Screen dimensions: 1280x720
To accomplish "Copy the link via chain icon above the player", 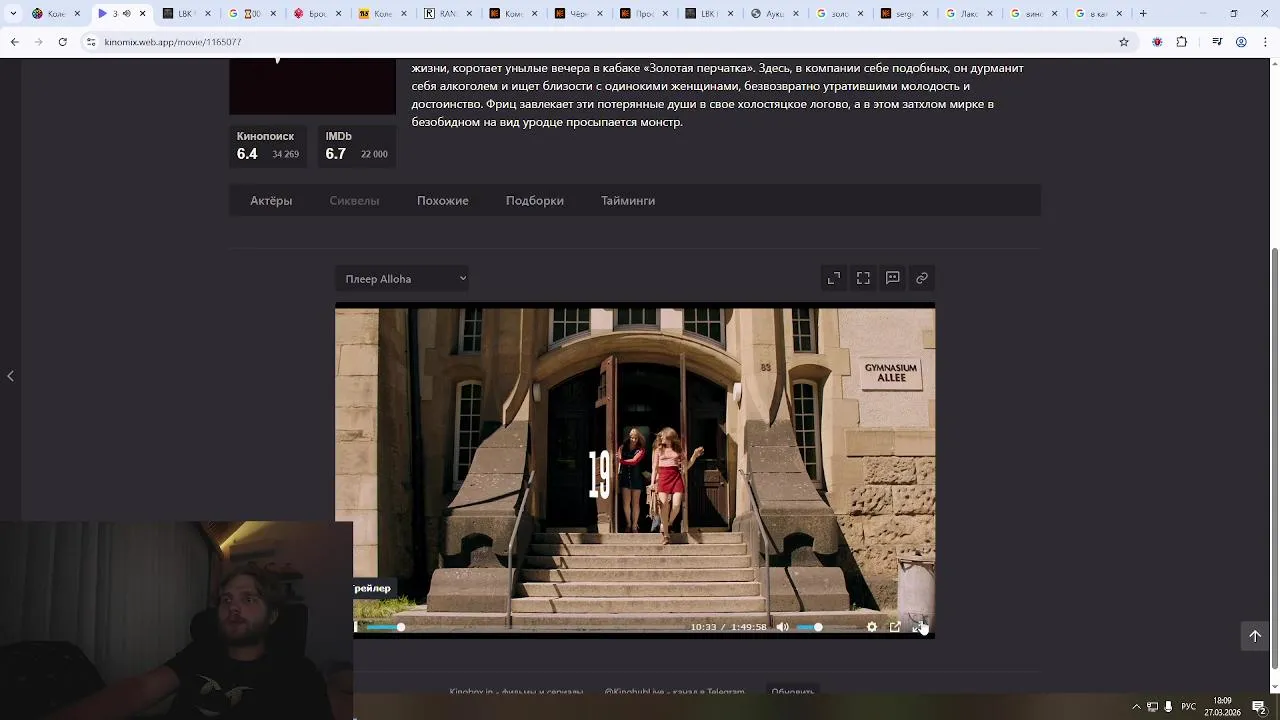I will coord(922,278).
